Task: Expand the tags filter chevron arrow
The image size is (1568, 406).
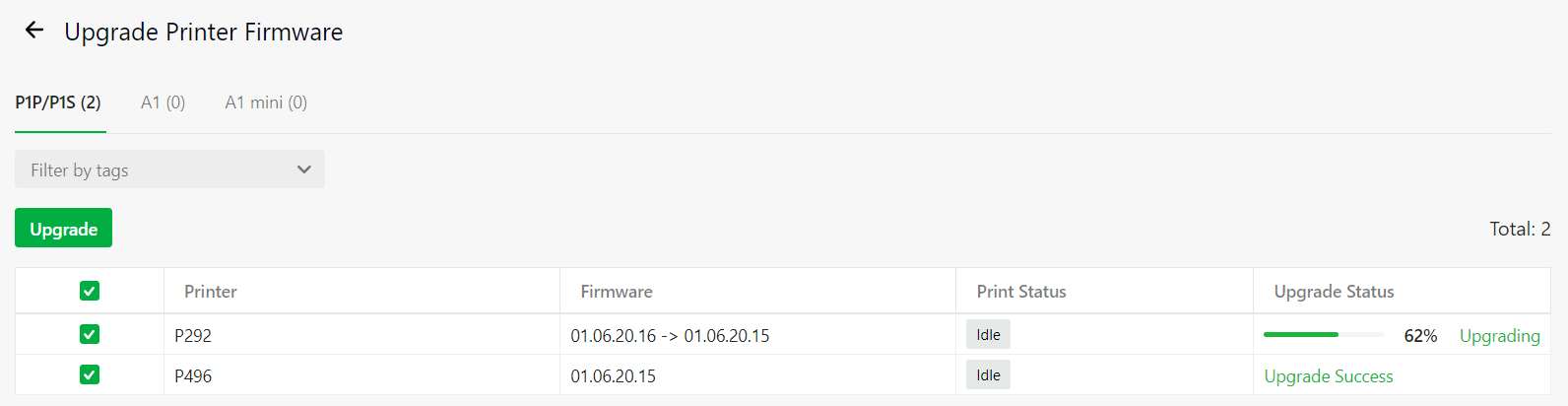Action: 304,169
